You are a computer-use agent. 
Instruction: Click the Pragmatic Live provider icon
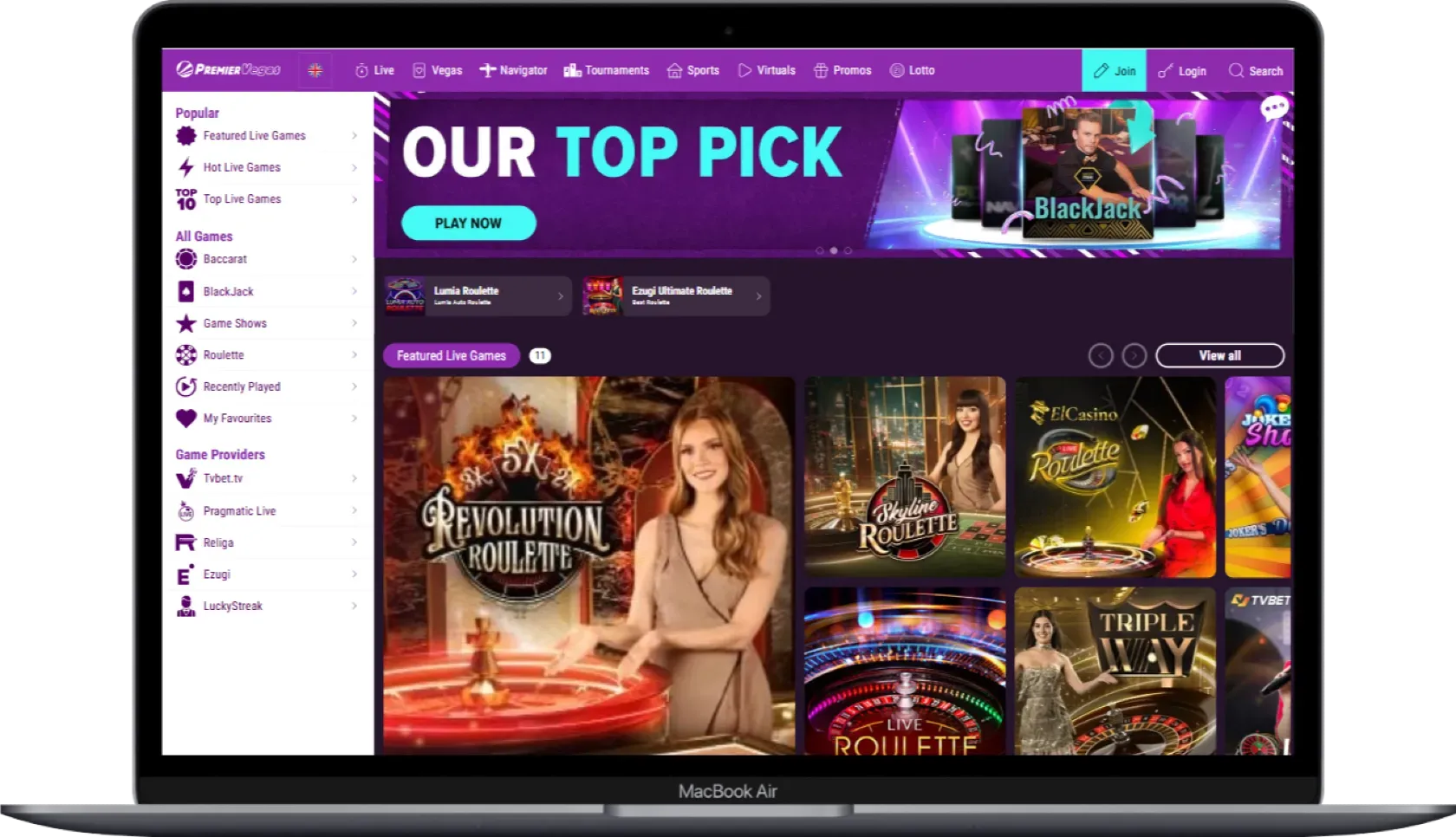(x=185, y=511)
